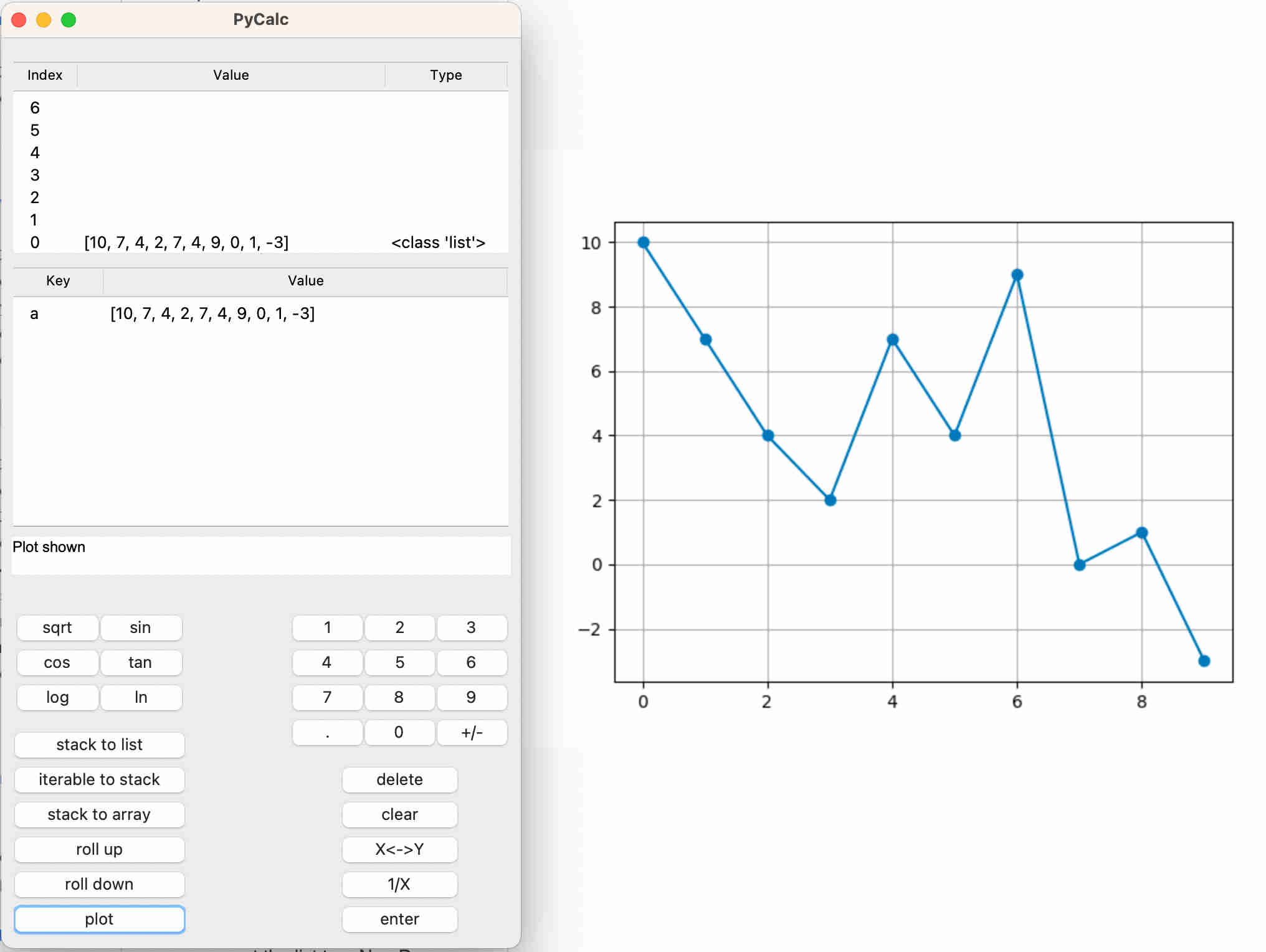
Task: Click iterable to stack button
Action: point(100,779)
